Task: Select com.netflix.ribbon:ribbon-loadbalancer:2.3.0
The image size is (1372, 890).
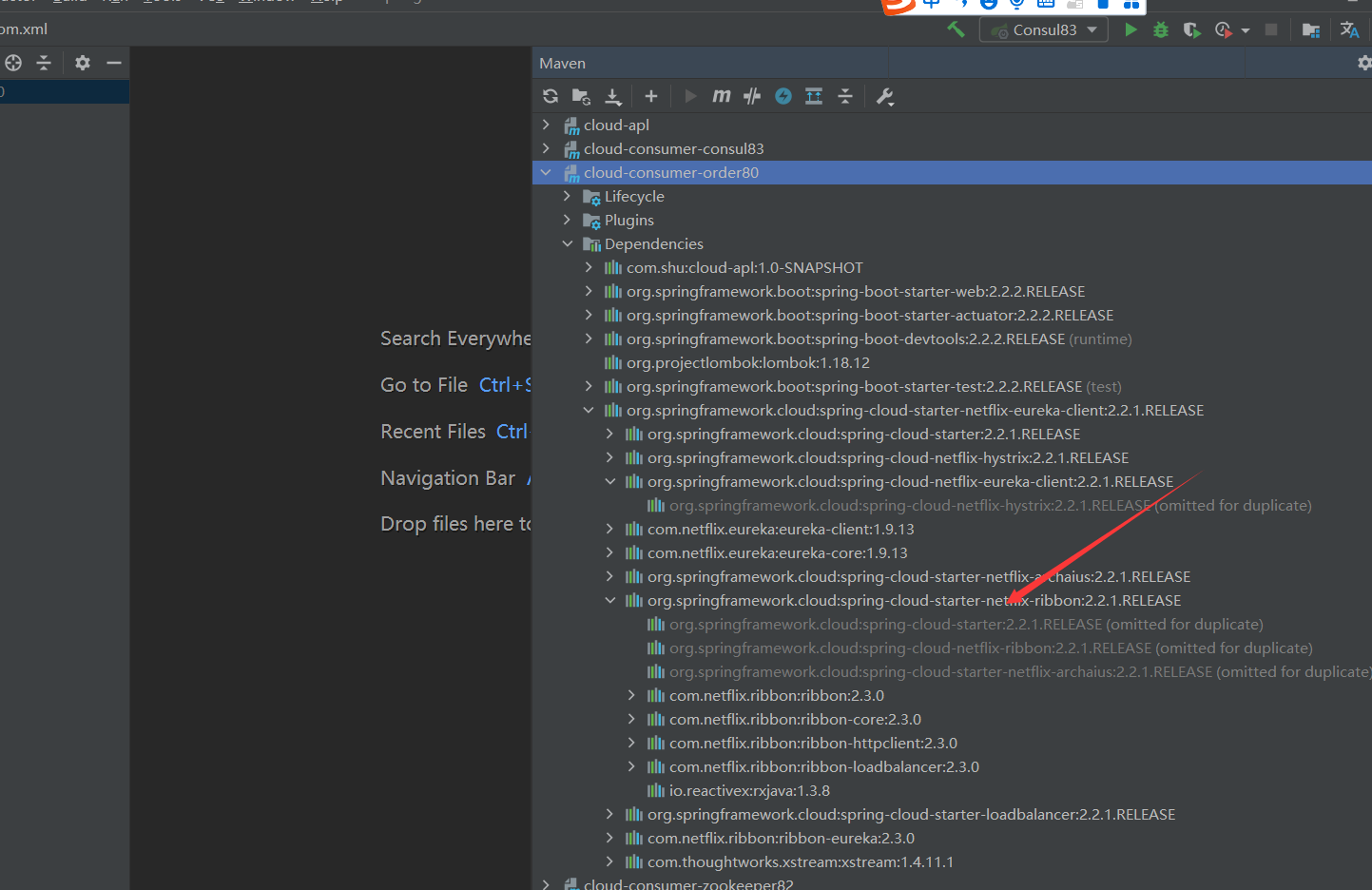Action: (823, 766)
